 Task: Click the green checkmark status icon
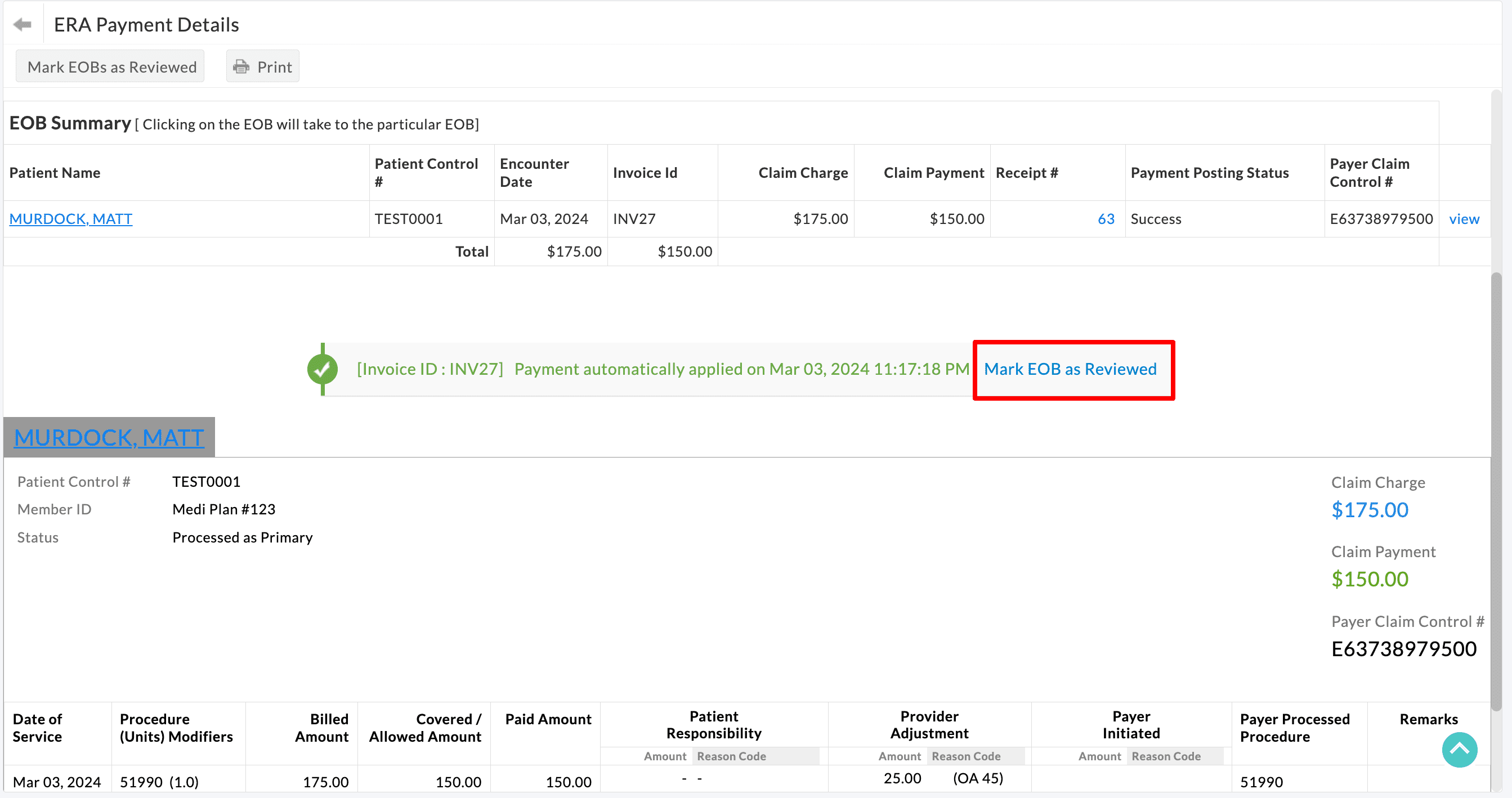322,369
